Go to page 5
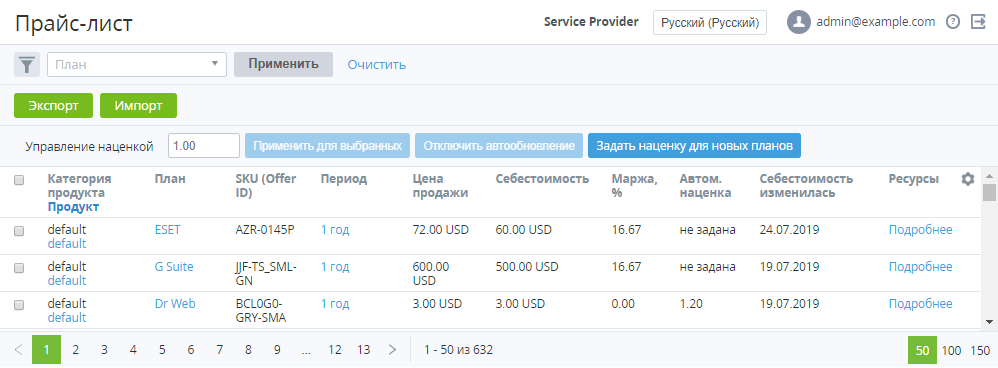Screen dimensions: 998x368 162,350
